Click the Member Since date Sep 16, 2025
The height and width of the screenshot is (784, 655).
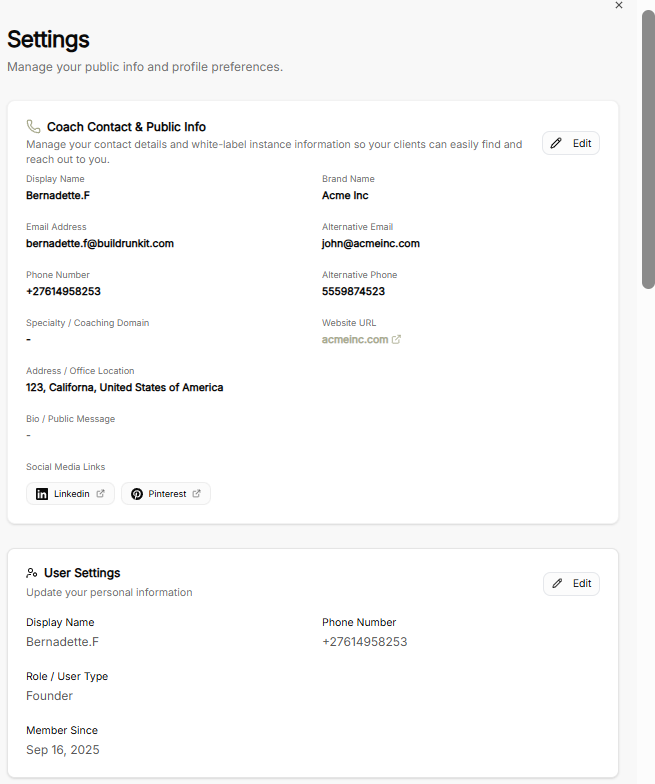click(x=62, y=750)
